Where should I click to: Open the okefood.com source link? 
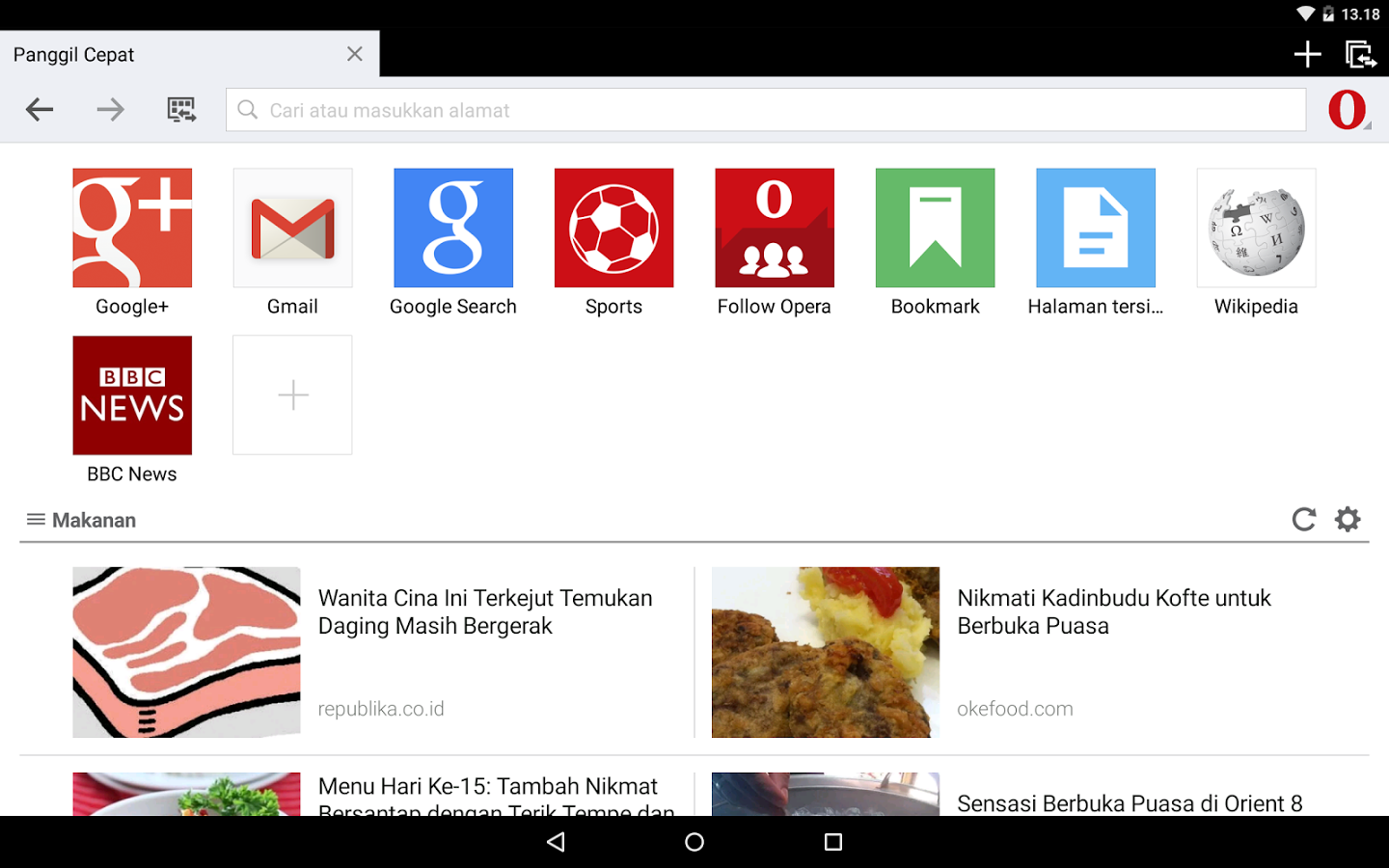[x=1015, y=709]
